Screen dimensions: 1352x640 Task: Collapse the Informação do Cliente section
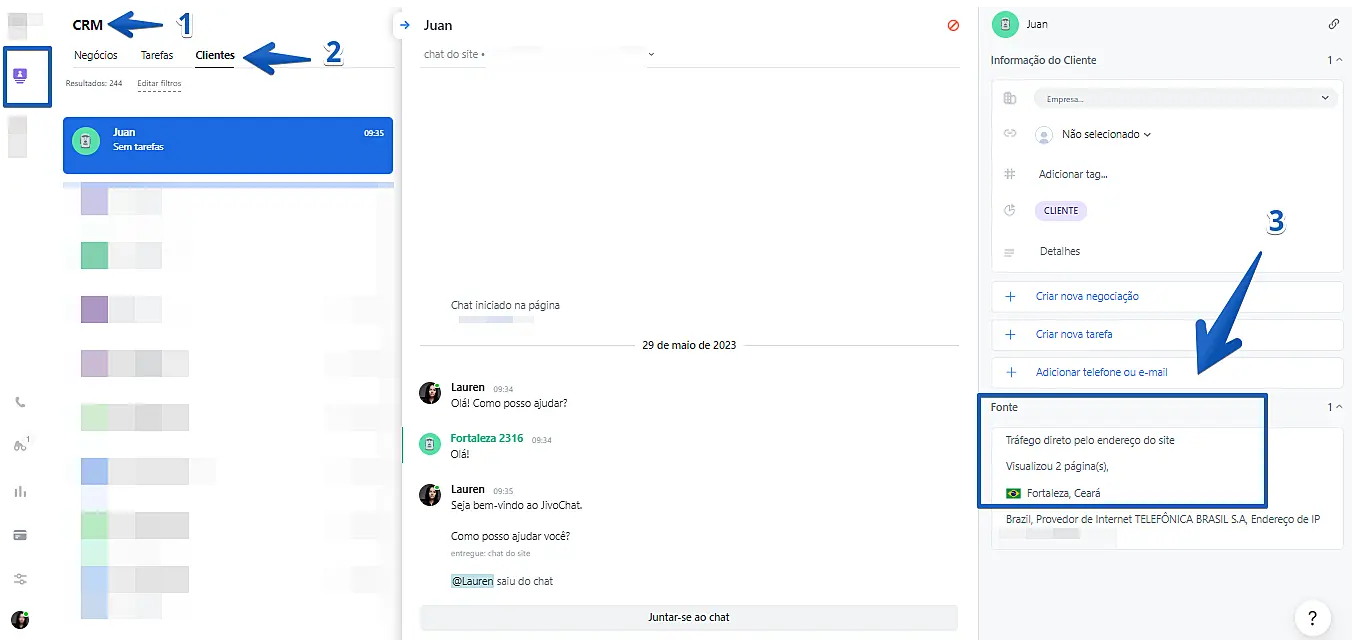click(1334, 60)
